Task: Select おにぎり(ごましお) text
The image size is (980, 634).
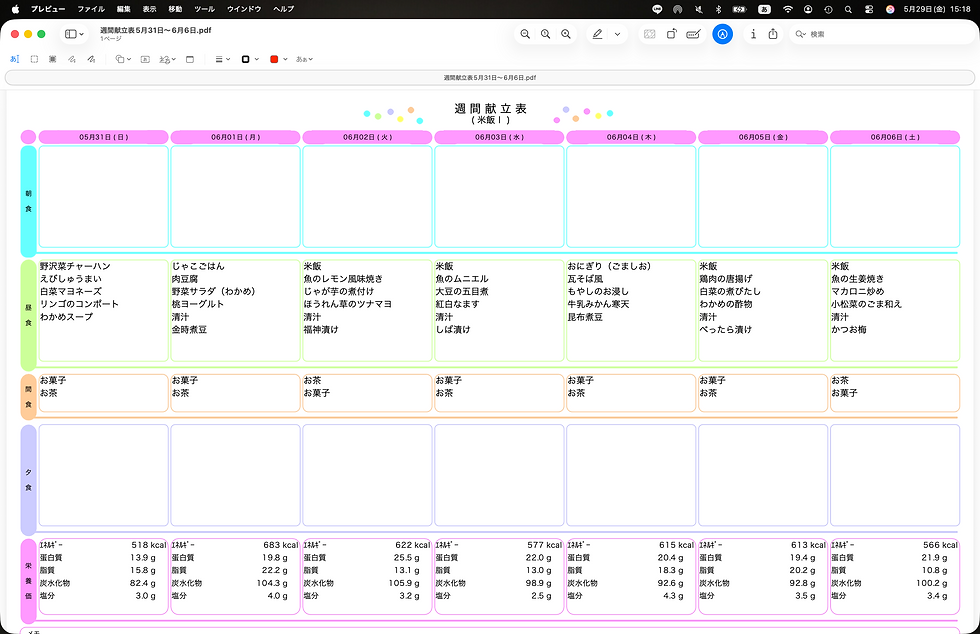Action: (x=609, y=266)
